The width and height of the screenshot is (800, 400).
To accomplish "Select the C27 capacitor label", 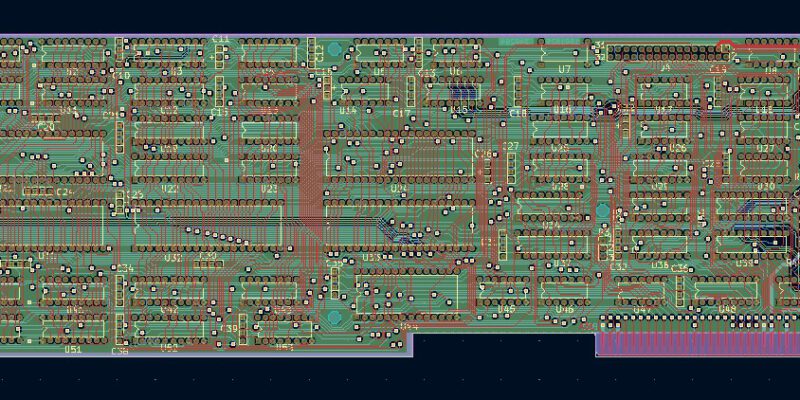I will click(511, 146).
